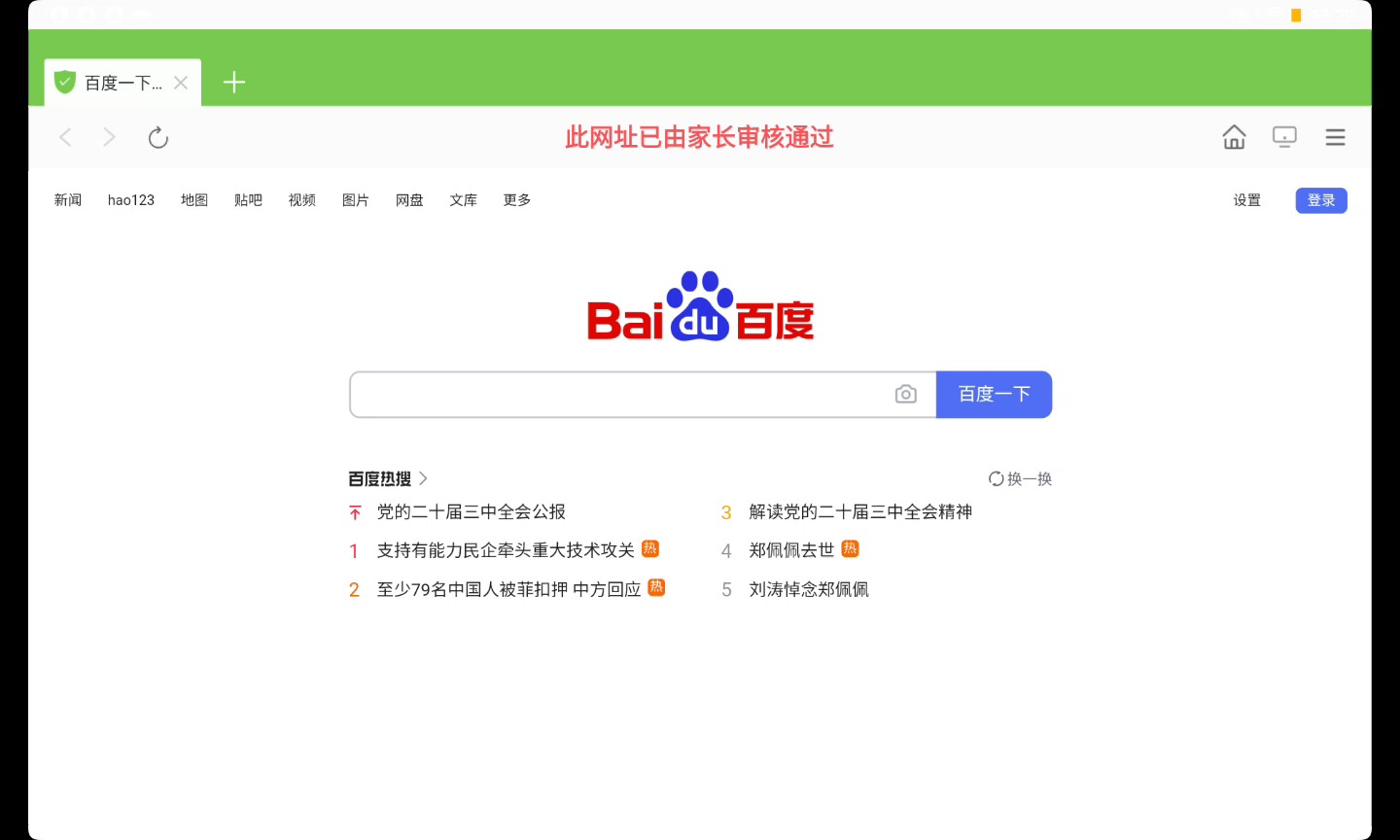Screen dimensions: 1400x840
Task: Click the pinned top arrow icon
Action: tap(355, 512)
